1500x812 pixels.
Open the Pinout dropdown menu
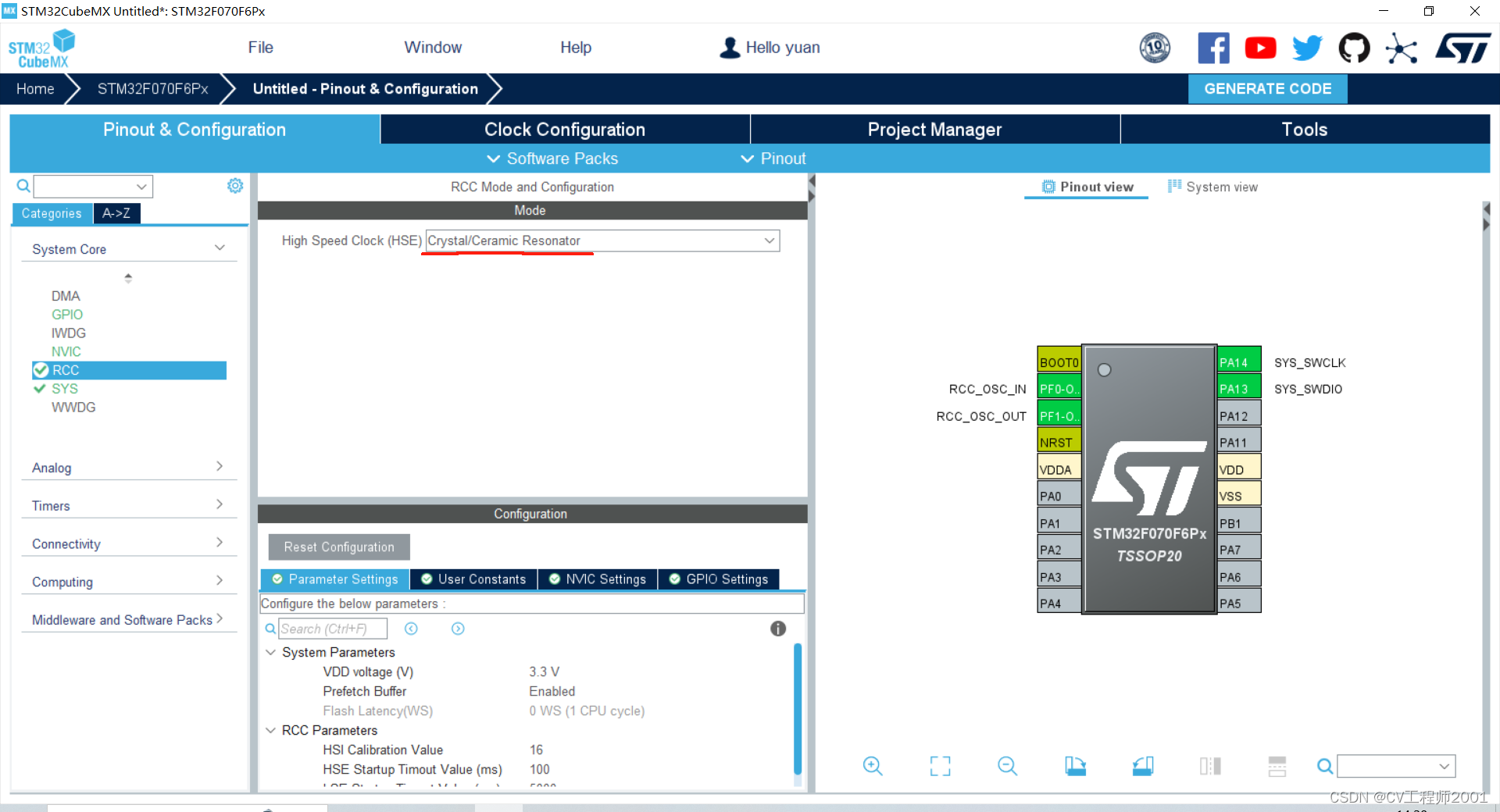coord(773,158)
